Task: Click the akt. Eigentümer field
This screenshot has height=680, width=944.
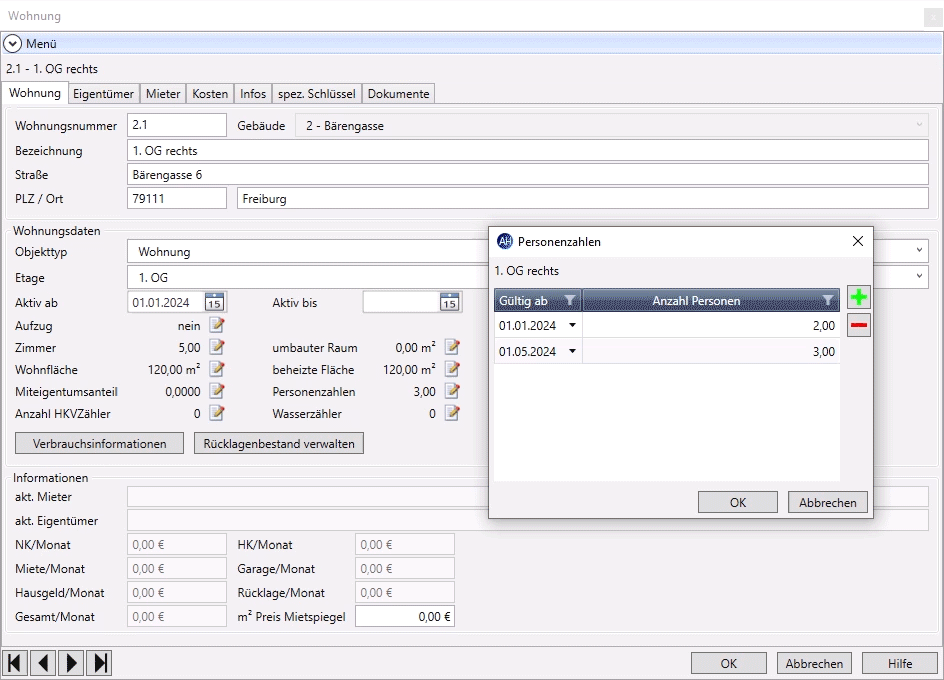Action: click(528, 520)
